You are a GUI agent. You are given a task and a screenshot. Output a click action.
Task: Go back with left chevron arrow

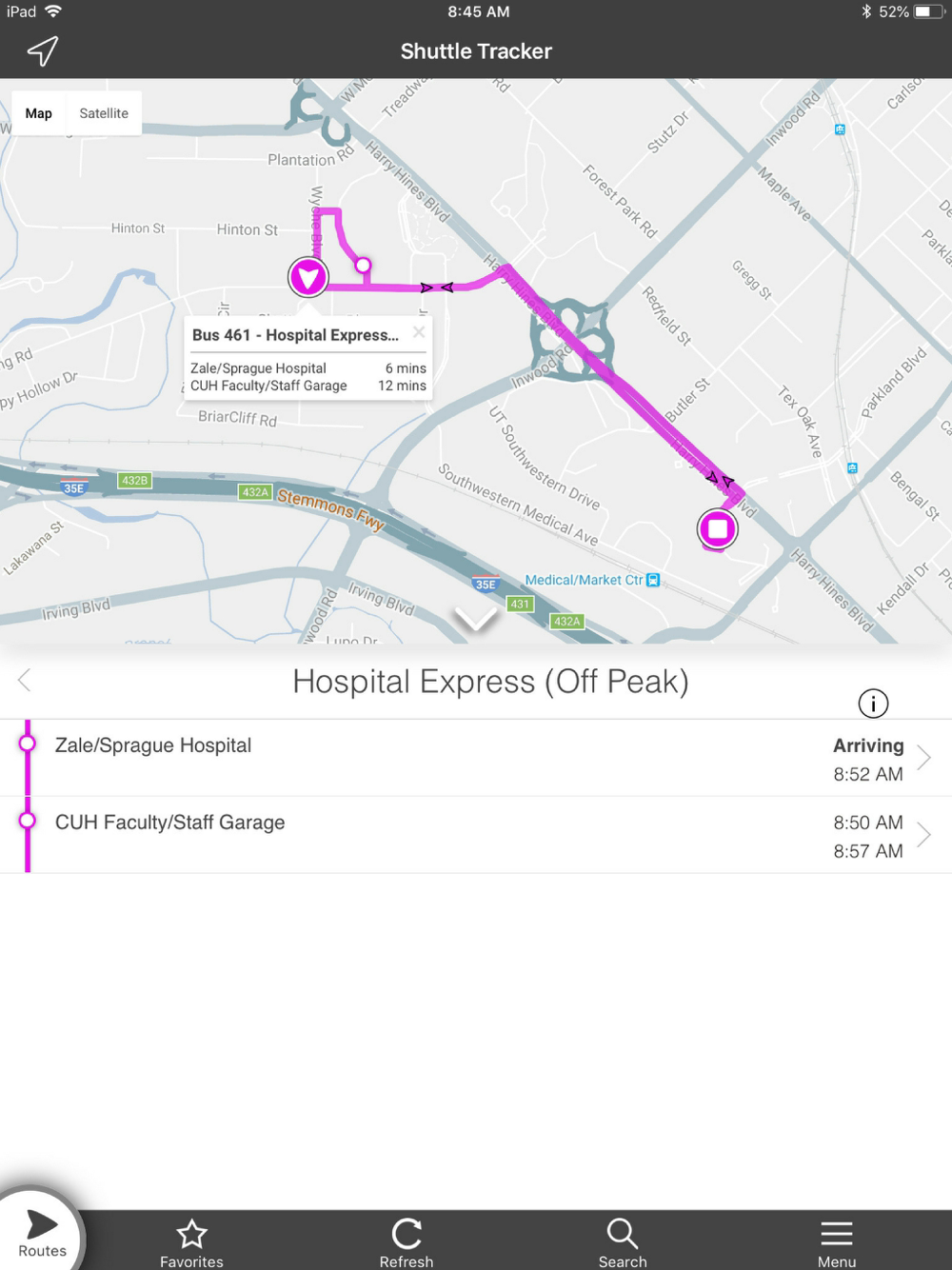(25, 680)
